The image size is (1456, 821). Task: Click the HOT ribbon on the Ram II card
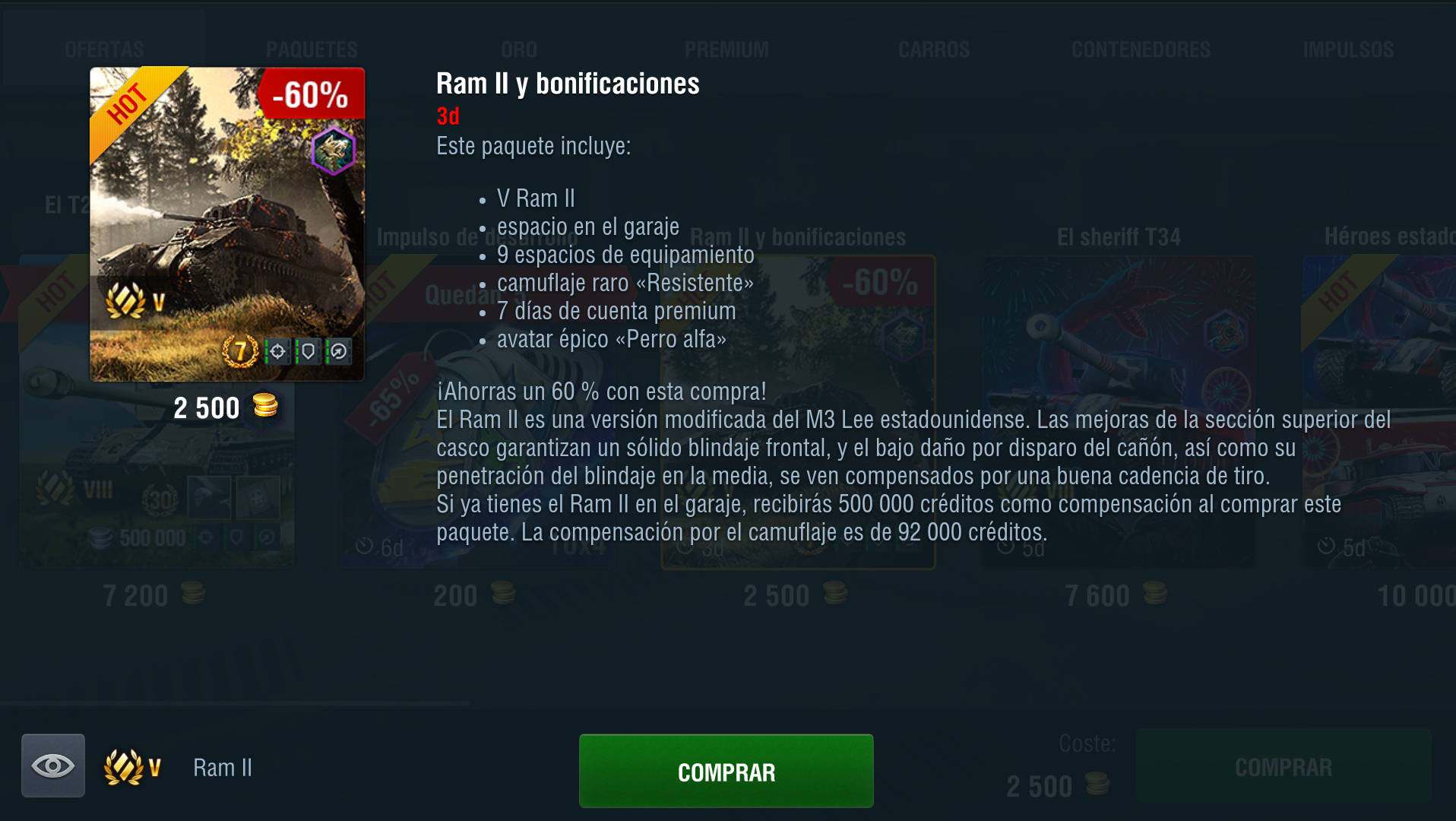pos(129,106)
